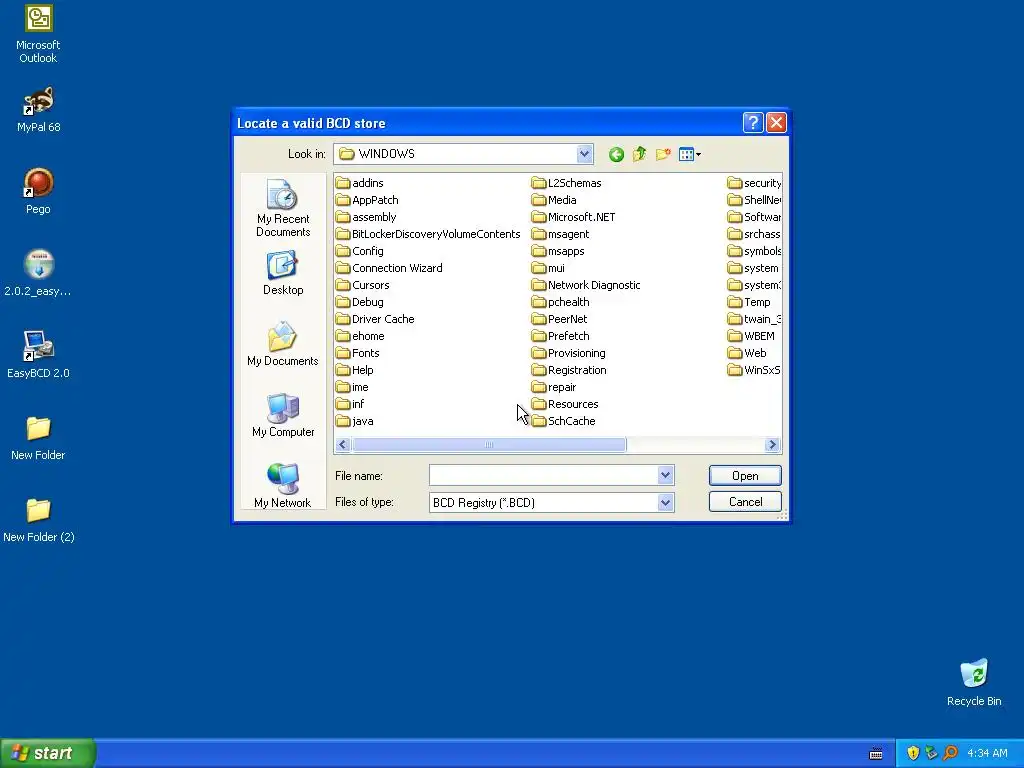Select the New Folder (2) desktop icon
This screenshot has height=768, width=1024.
pos(38,520)
